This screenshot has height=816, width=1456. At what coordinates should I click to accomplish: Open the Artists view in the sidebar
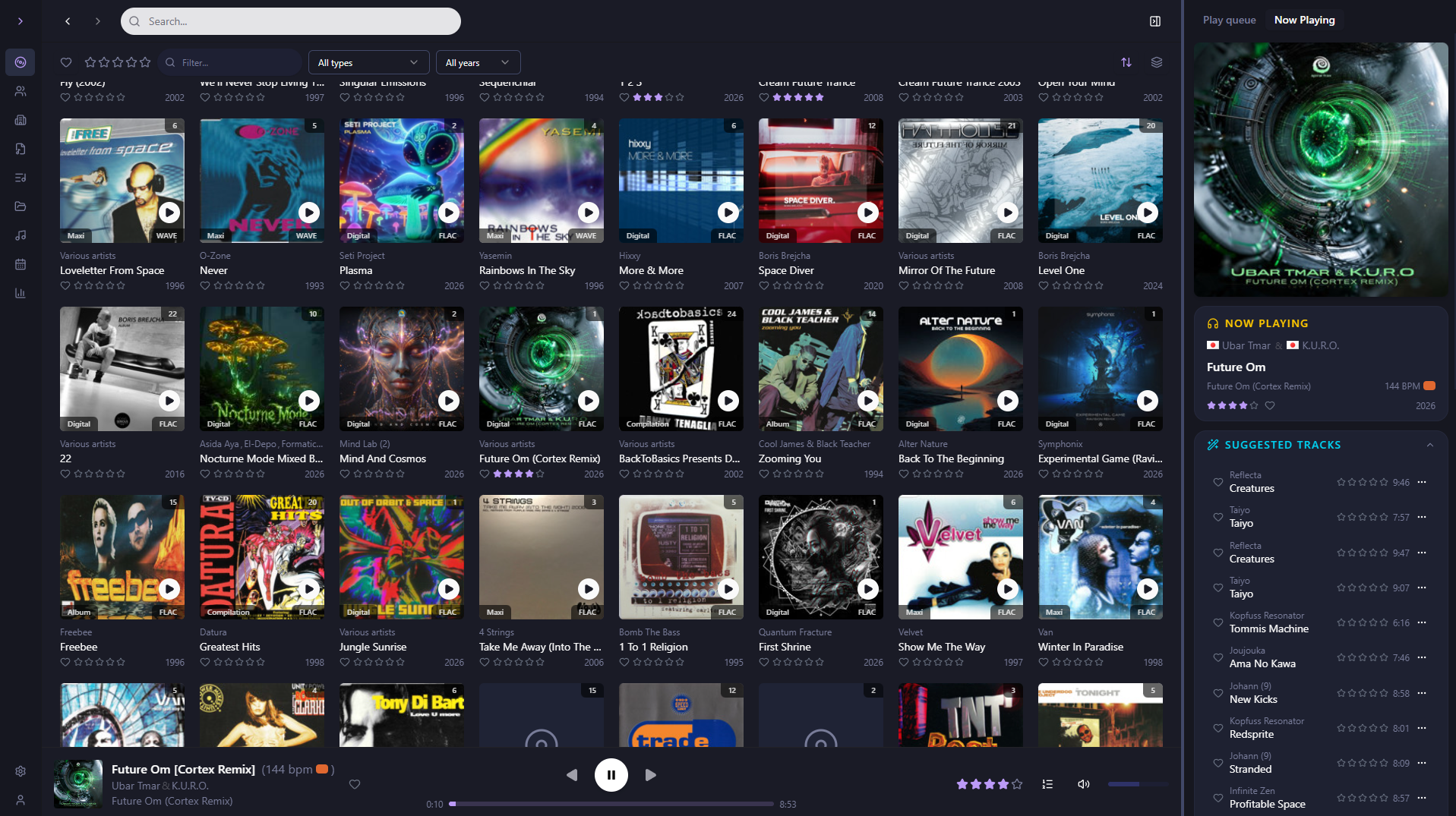[x=21, y=91]
